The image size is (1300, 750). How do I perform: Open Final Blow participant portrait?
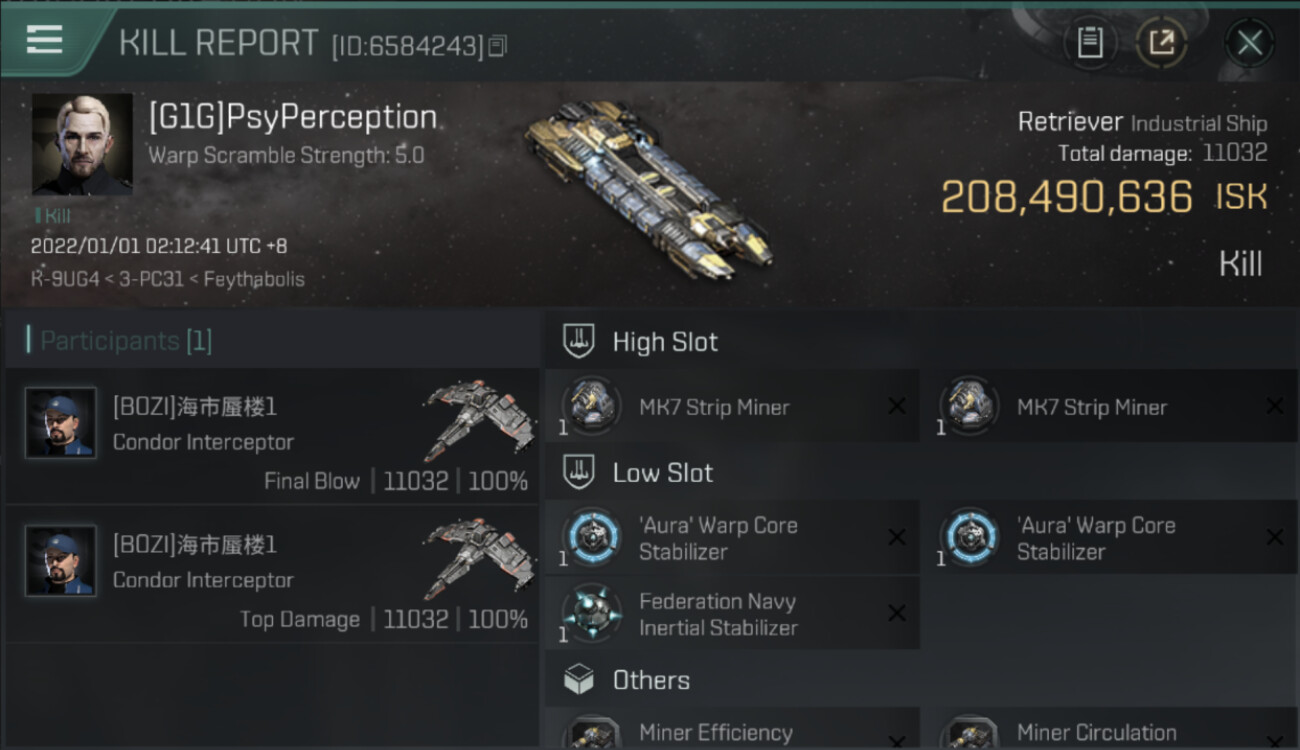point(61,423)
